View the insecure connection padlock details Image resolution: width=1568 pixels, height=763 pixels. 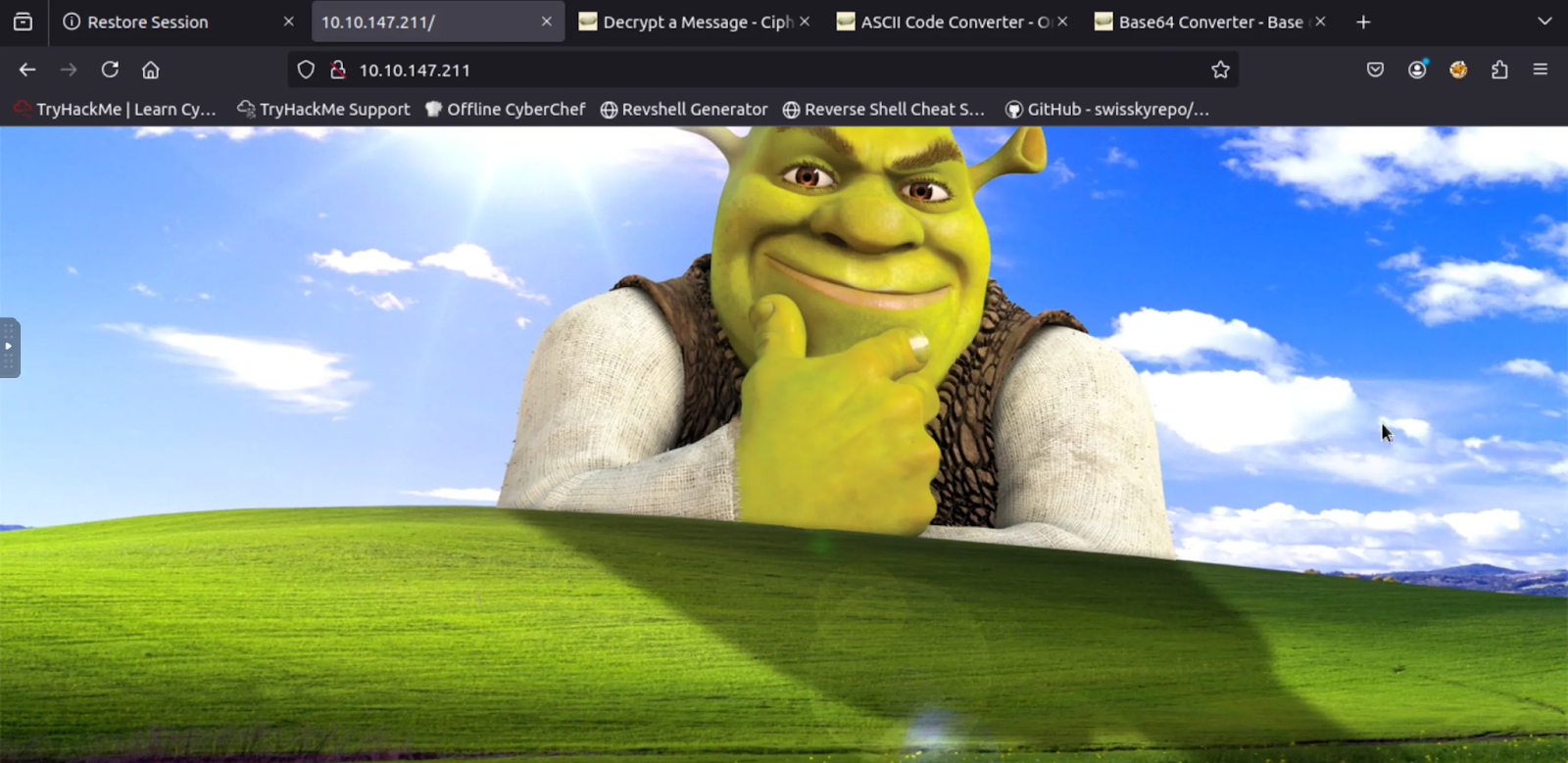[338, 70]
